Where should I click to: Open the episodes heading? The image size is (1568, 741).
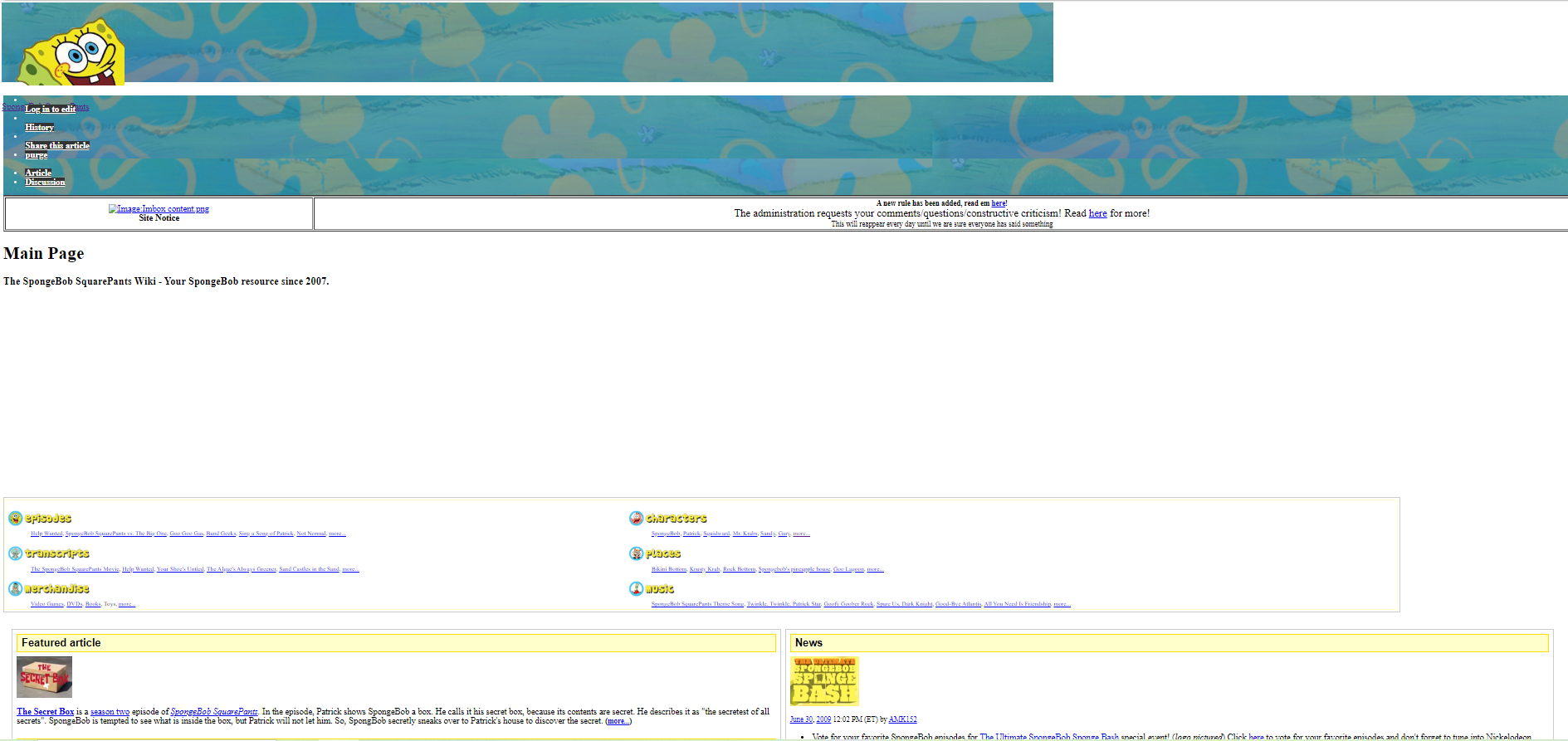48,519
